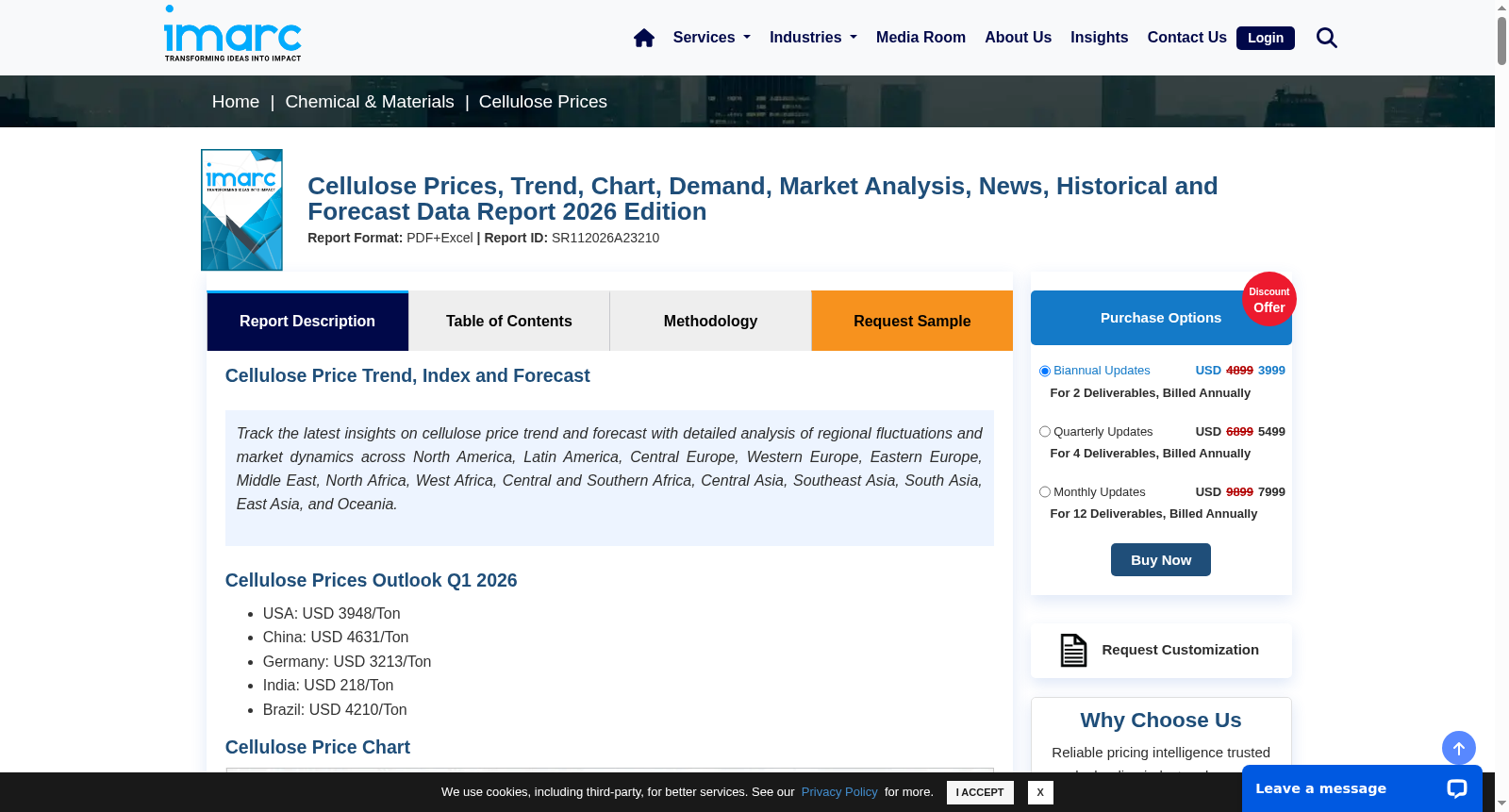Click the scrollbar up arrow

[1501, 8]
